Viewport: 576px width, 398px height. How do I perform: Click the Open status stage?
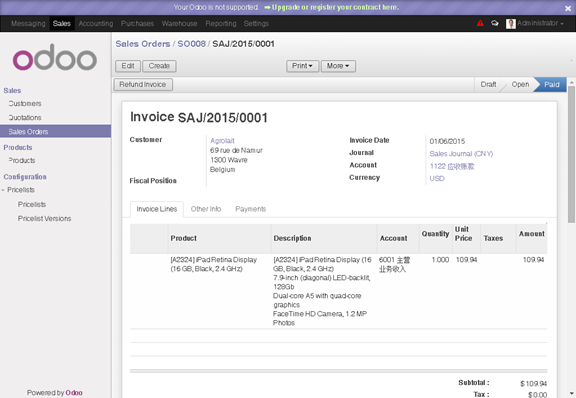[x=520, y=85]
